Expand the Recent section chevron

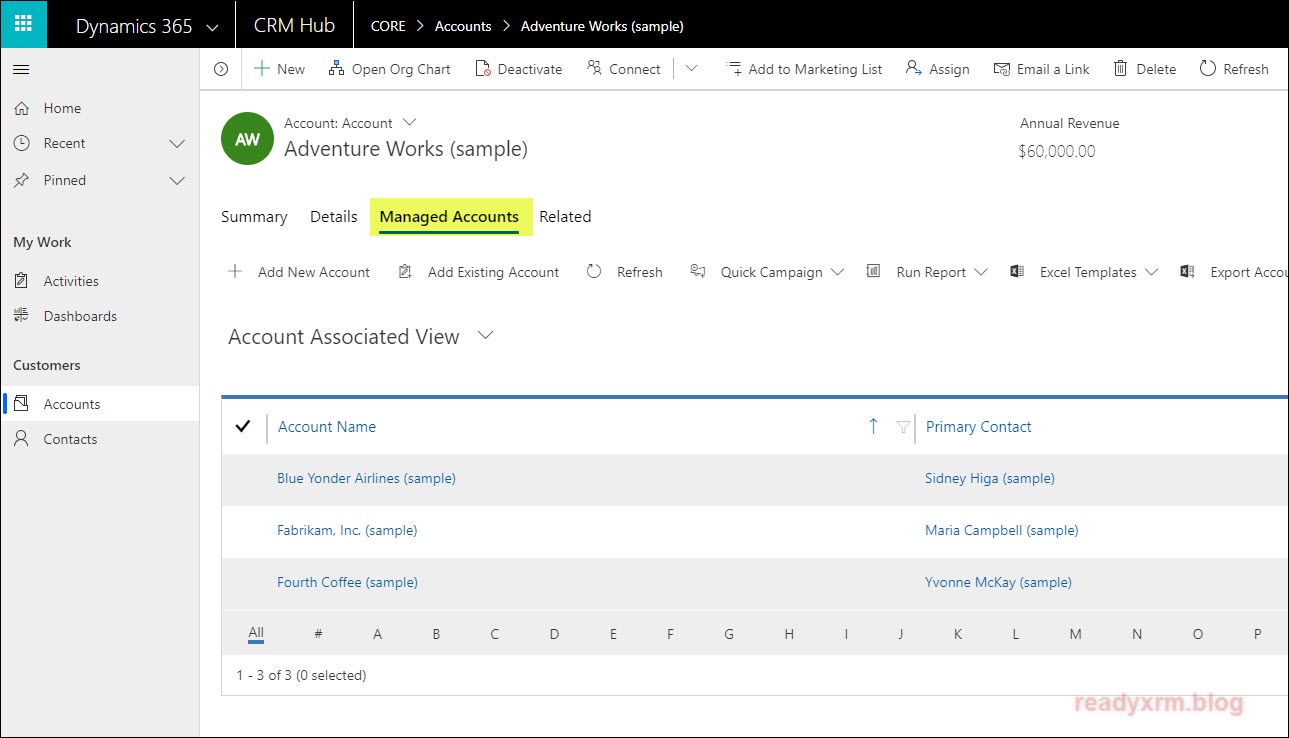point(177,144)
